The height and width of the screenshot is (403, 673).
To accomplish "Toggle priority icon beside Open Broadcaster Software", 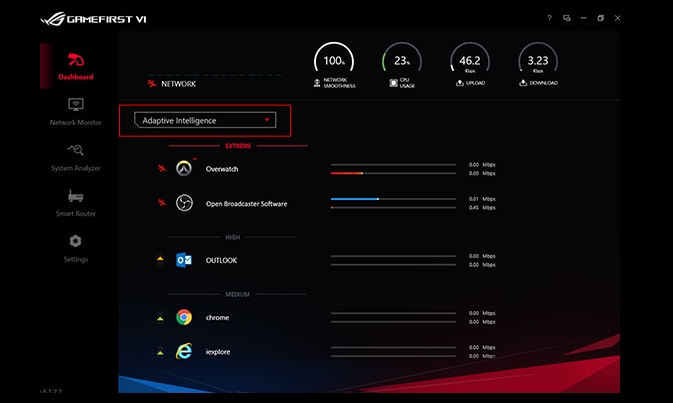I will pyautogui.click(x=159, y=203).
